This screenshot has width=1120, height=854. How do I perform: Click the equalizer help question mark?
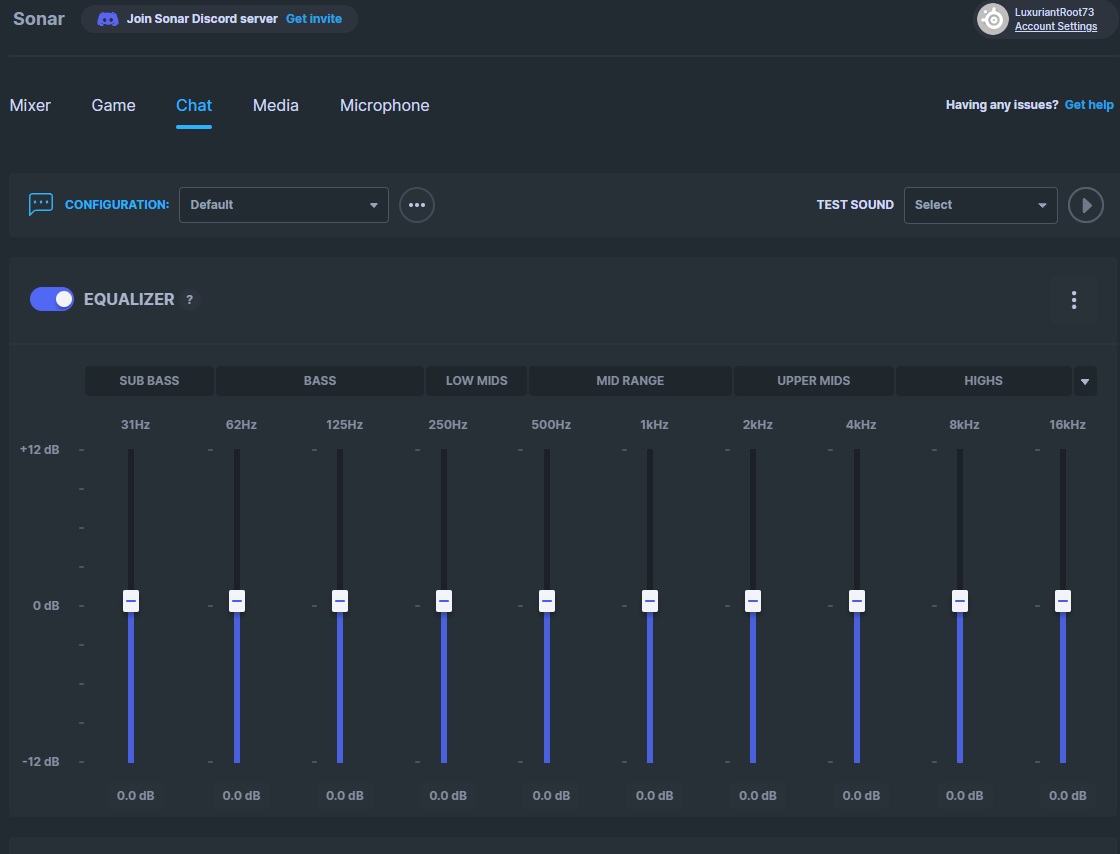[189, 300]
